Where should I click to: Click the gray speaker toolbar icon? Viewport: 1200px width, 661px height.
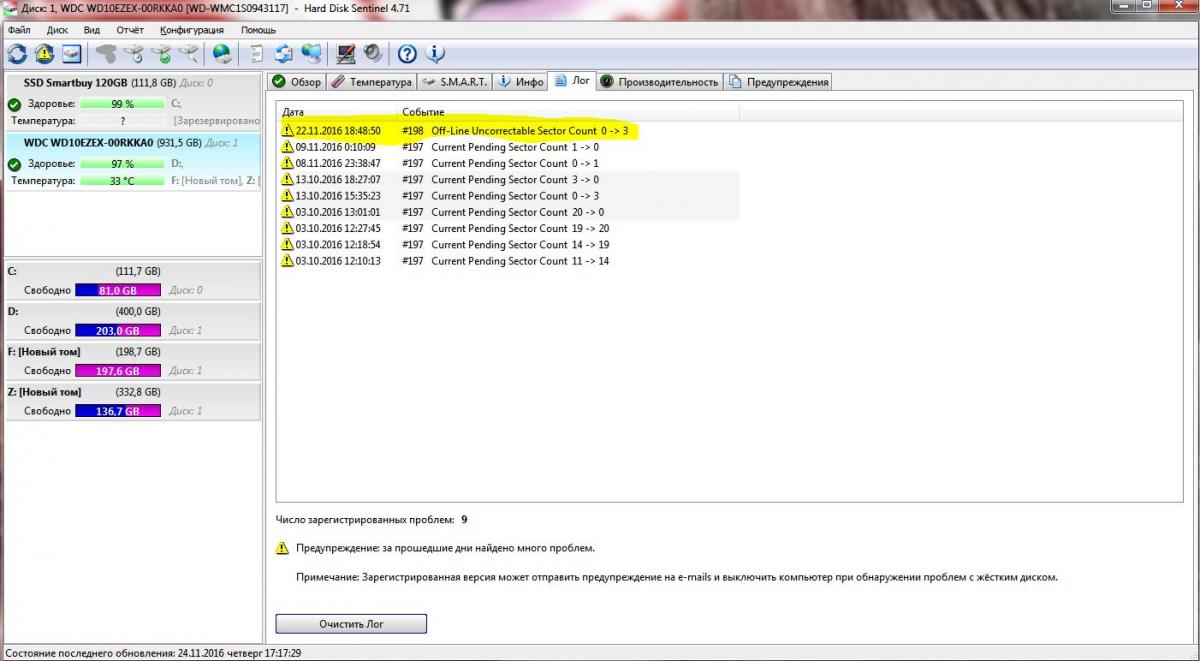click(x=373, y=53)
